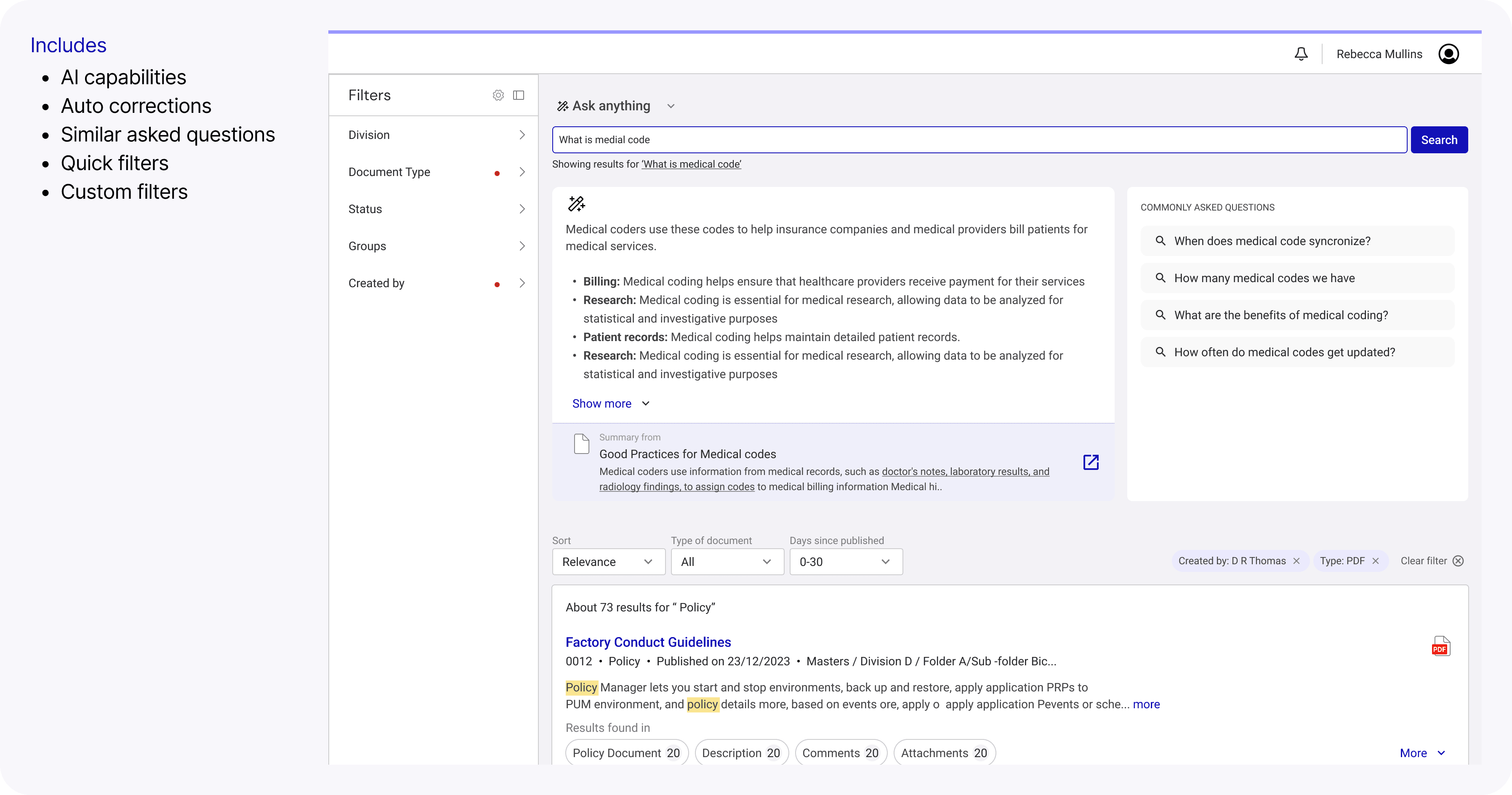Click the PDF file icon
The height and width of the screenshot is (795, 1512).
click(1440, 646)
